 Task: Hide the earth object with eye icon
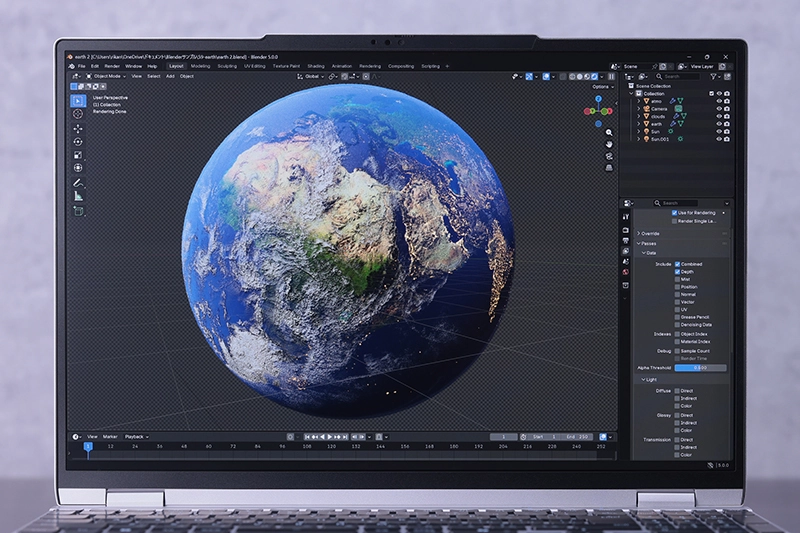[x=719, y=124]
